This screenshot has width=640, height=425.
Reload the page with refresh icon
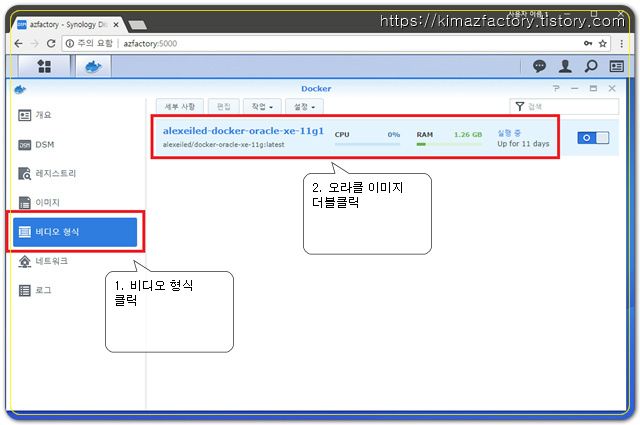tap(51, 43)
